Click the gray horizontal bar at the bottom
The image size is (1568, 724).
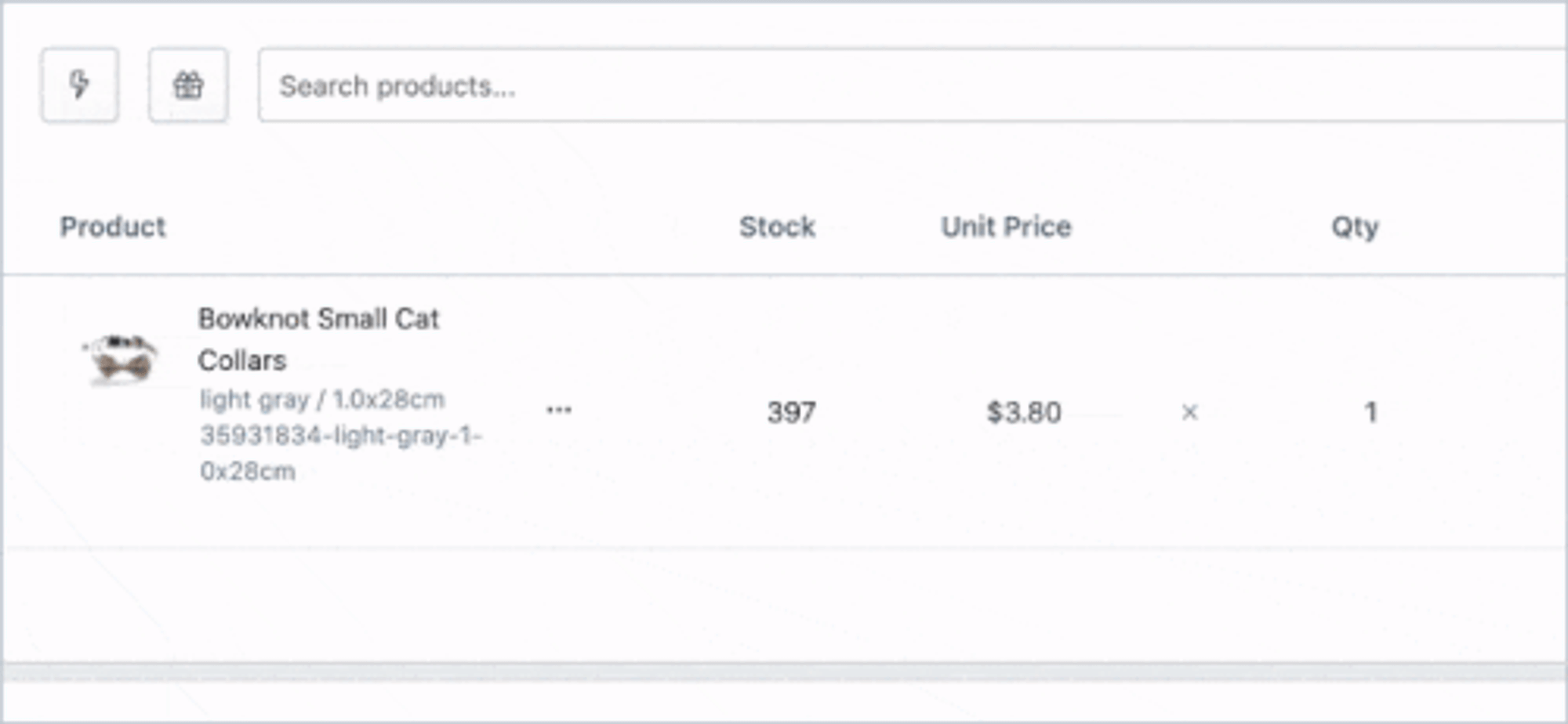[x=784, y=672]
